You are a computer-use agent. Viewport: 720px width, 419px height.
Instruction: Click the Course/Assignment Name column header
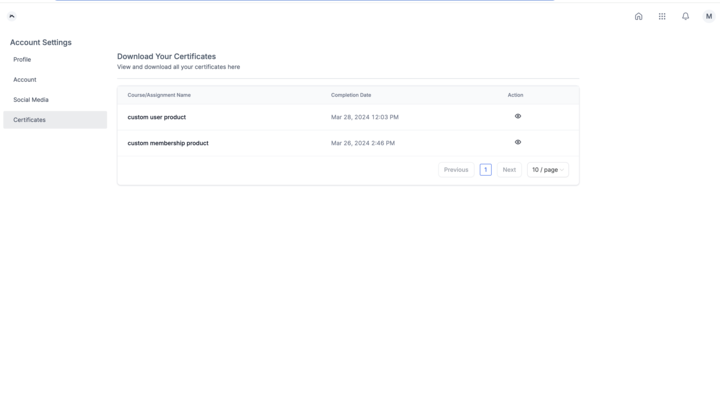click(159, 95)
